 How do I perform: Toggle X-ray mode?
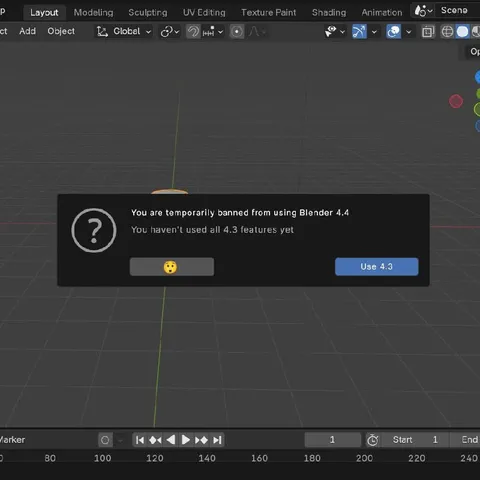pyautogui.click(x=428, y=32)
